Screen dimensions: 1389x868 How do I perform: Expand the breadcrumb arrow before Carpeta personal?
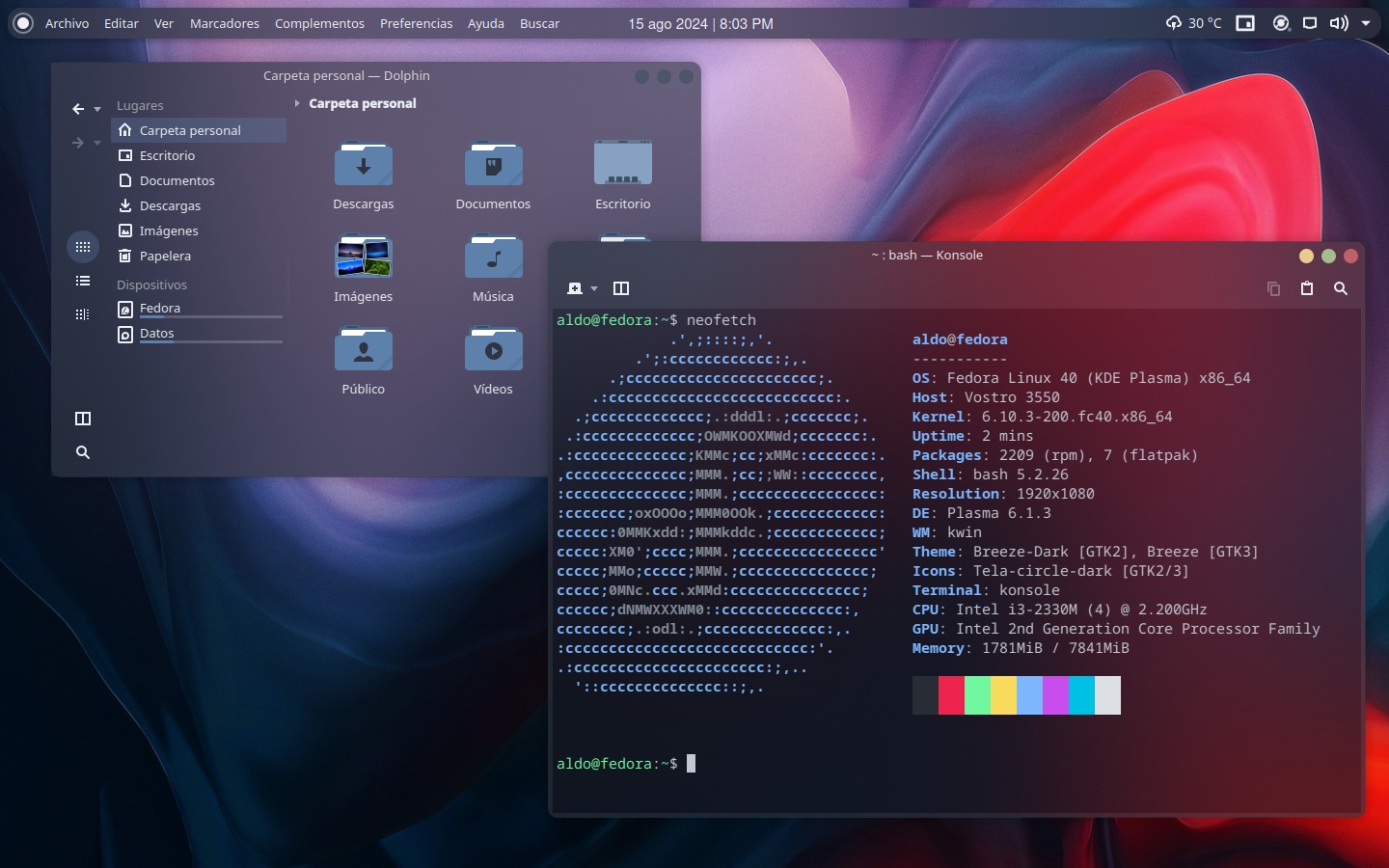coord(297,103)
